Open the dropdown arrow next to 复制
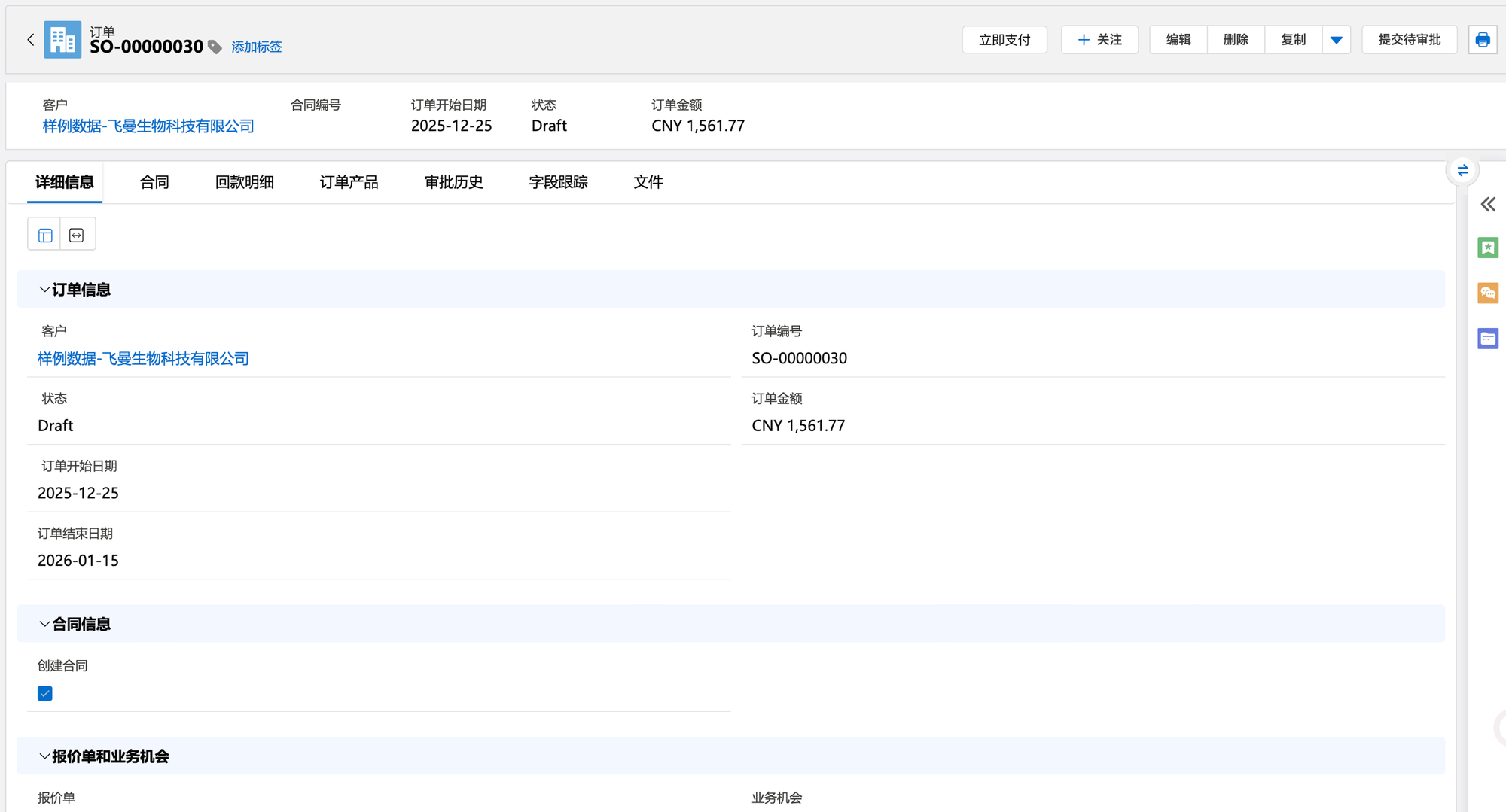Image resolution: width=1506 pixels, height=812 pixels. 1336,40
